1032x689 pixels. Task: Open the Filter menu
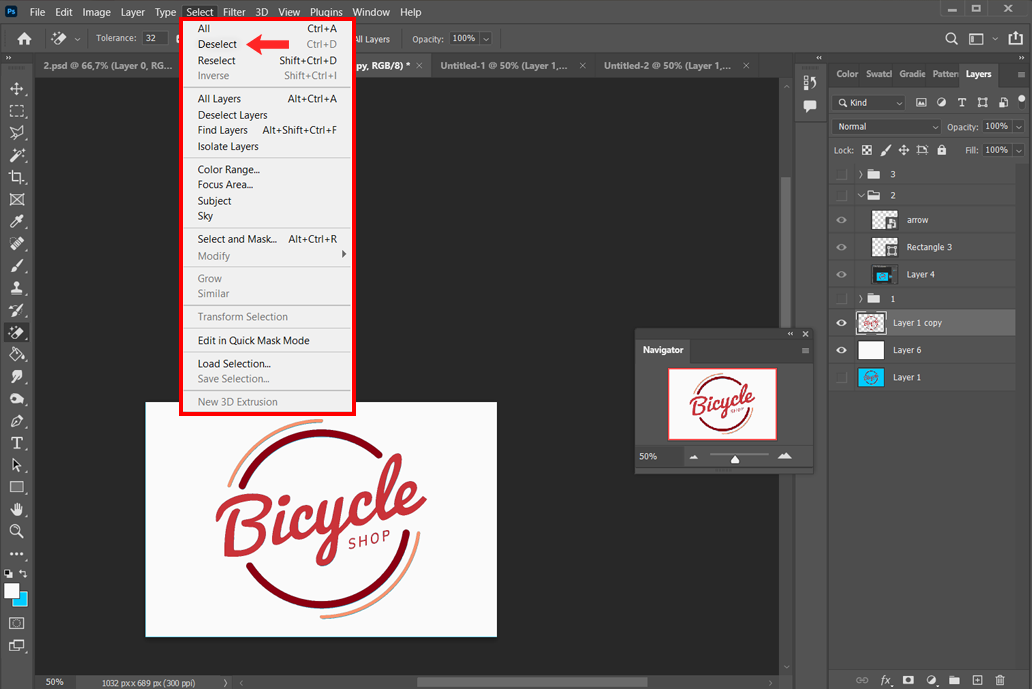pos(234,12)
